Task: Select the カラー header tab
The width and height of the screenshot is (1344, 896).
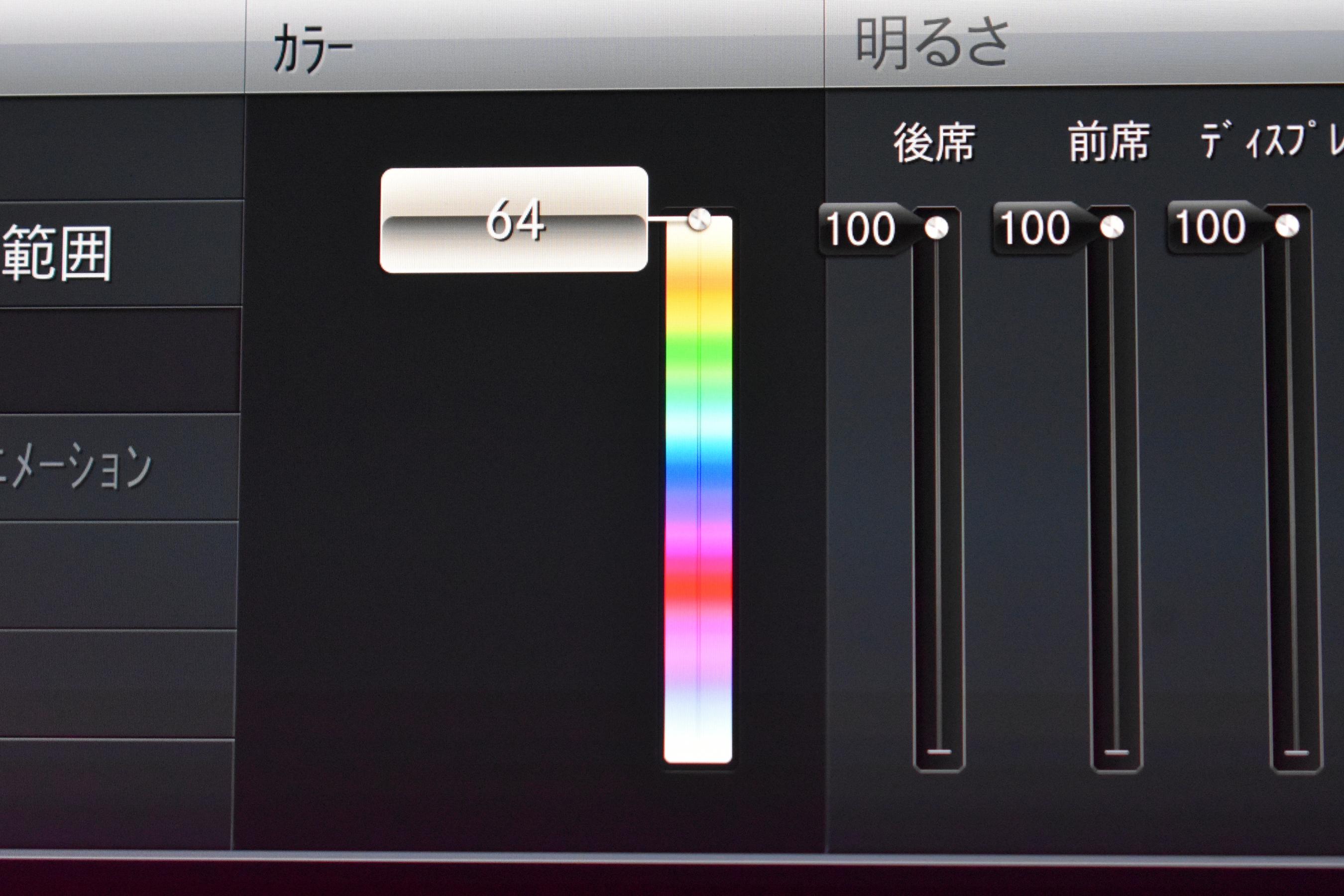Action: click(x=313, y=51)
